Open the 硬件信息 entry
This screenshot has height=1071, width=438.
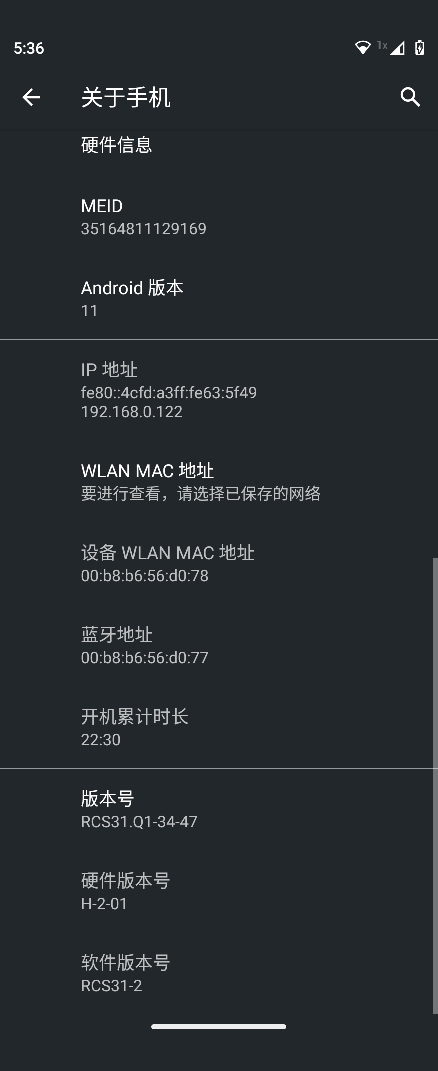[219, 145]
